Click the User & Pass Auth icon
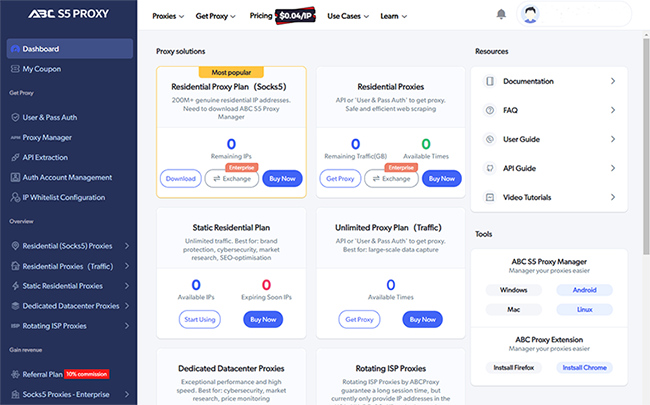 (13, 119)
